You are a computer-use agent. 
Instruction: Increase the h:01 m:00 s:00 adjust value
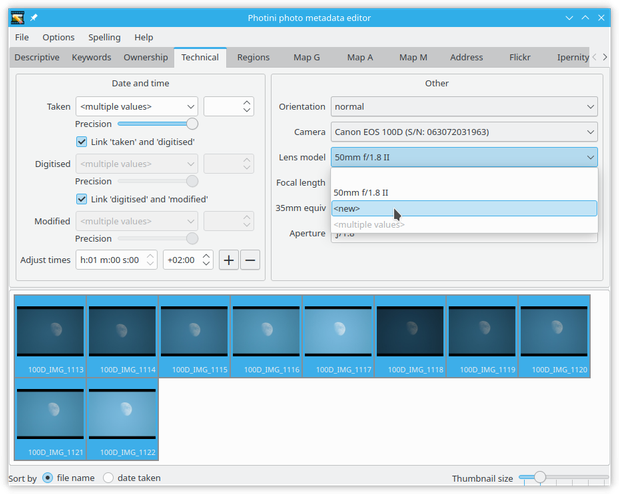[x=150, y=256]
